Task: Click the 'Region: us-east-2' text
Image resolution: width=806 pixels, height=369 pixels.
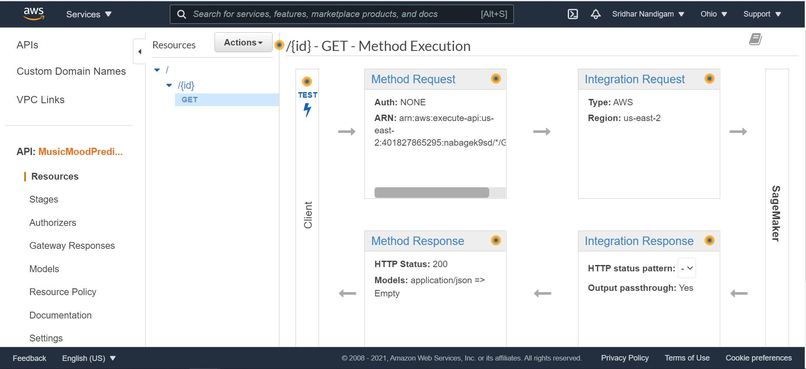Action: [624, 118]
